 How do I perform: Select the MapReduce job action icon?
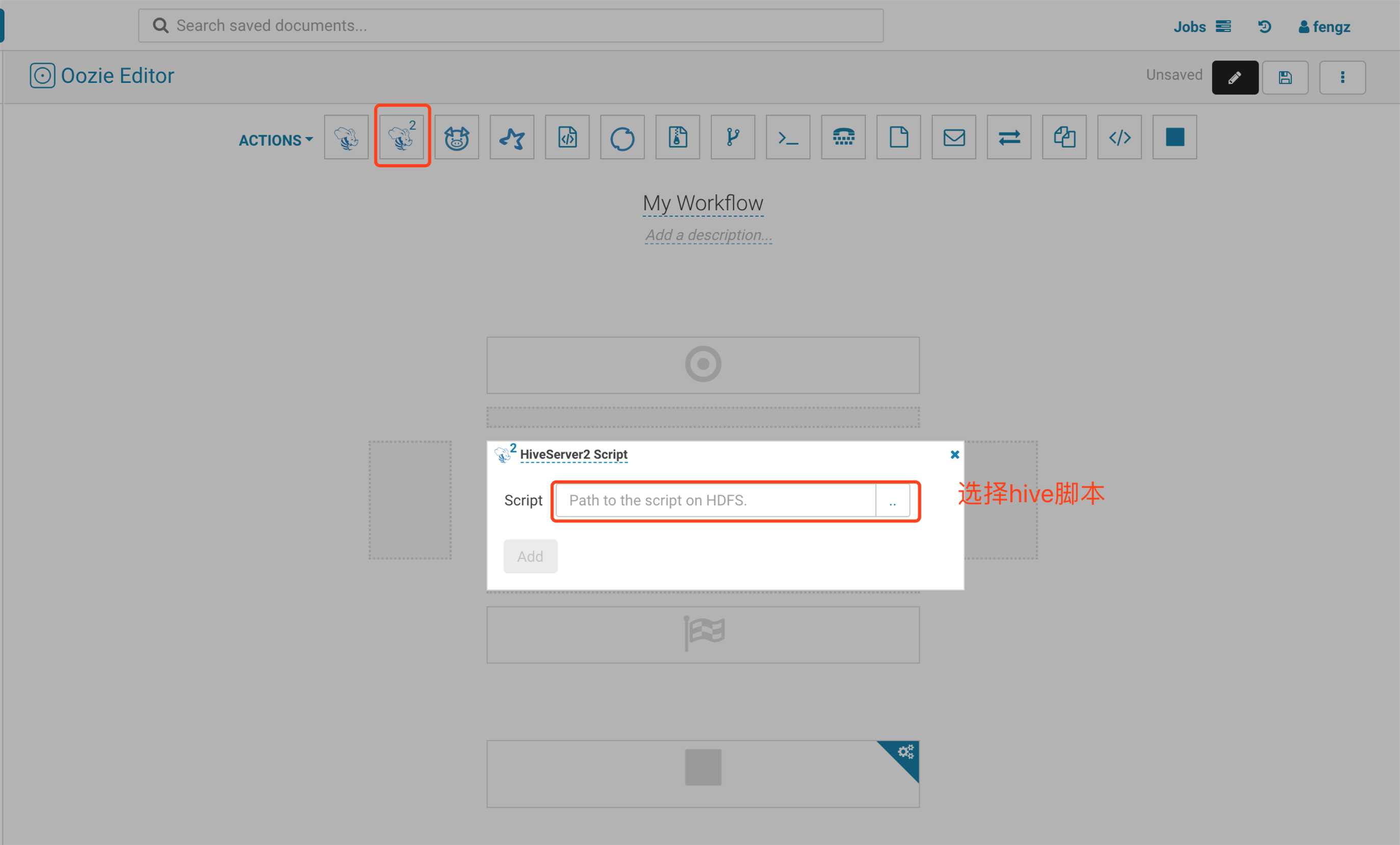(677, 137)
